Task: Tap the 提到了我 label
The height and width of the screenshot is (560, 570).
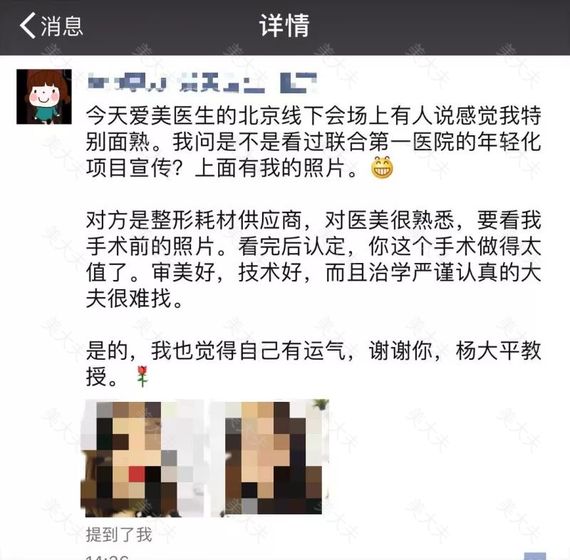Action: click(119, 535)
